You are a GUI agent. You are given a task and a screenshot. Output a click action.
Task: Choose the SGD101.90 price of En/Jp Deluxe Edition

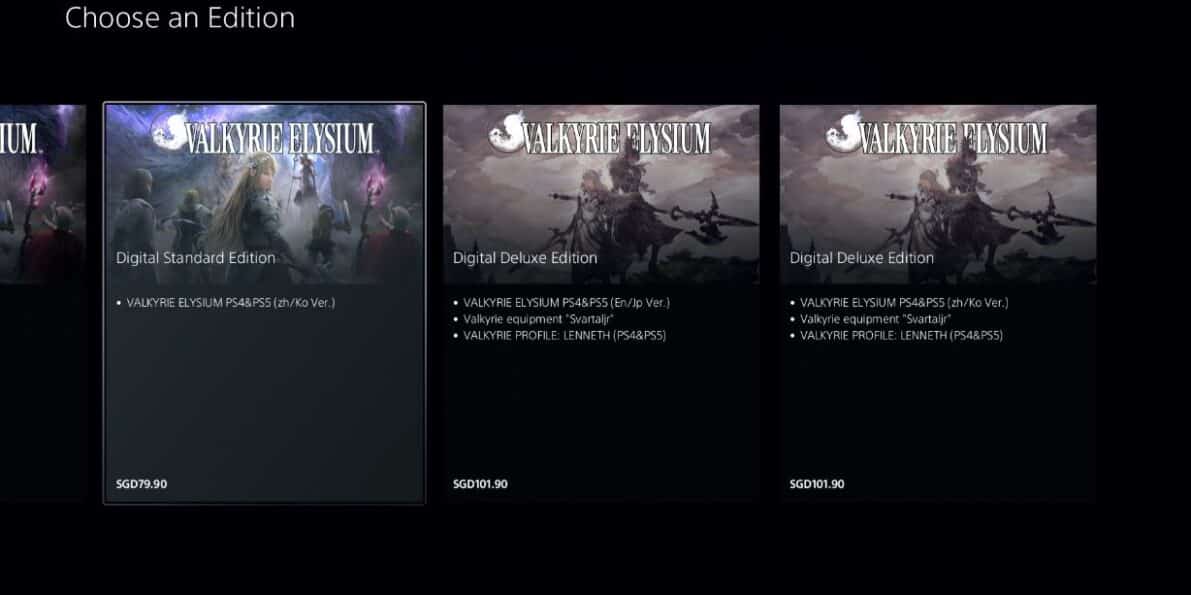point(480,484)
